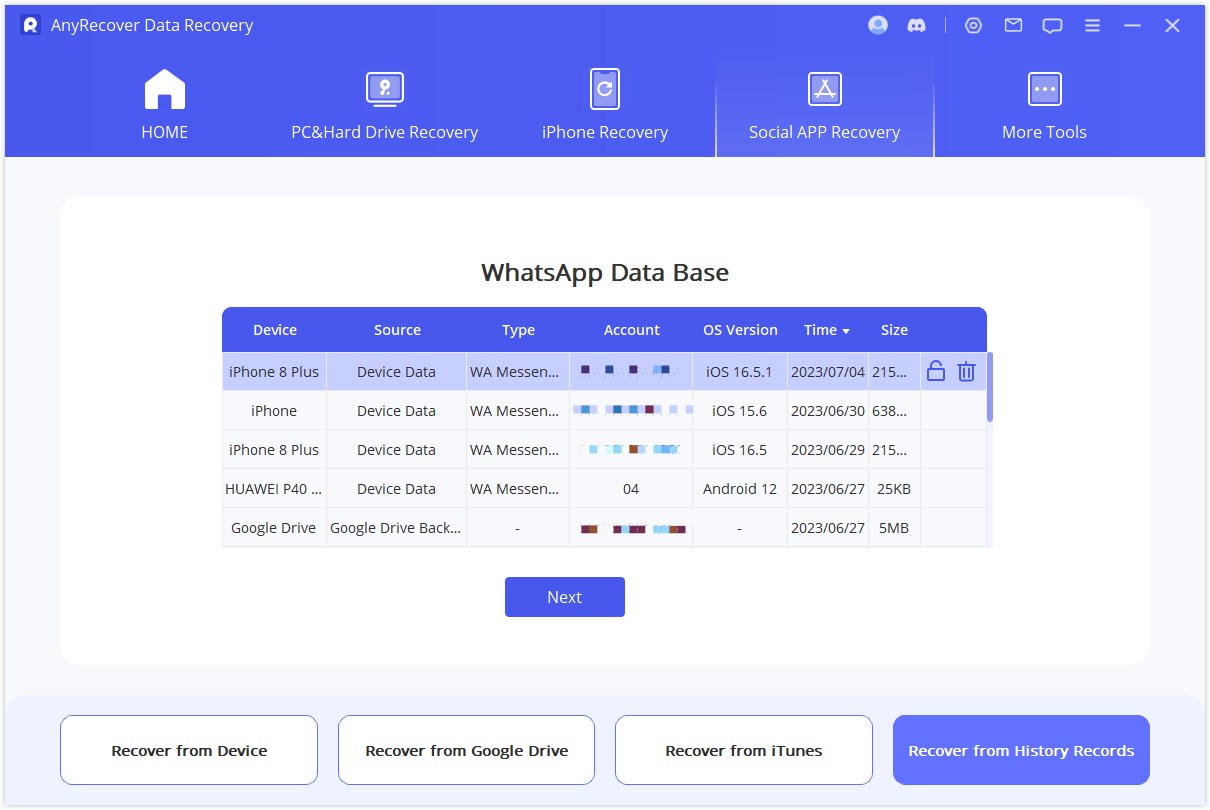The image size is (1210, 810).
Task: Open the settings gear in the title bar
Action: click(973, 25)
